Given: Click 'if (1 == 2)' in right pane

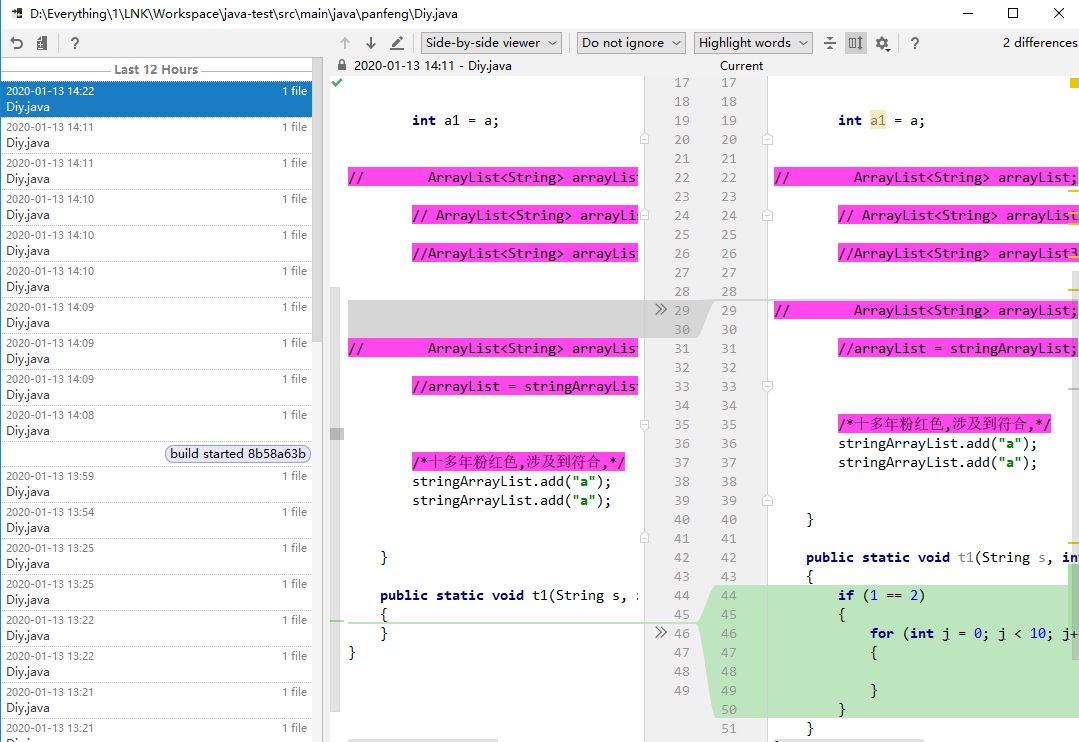Looking at the screenshot, I should point(882,595).
